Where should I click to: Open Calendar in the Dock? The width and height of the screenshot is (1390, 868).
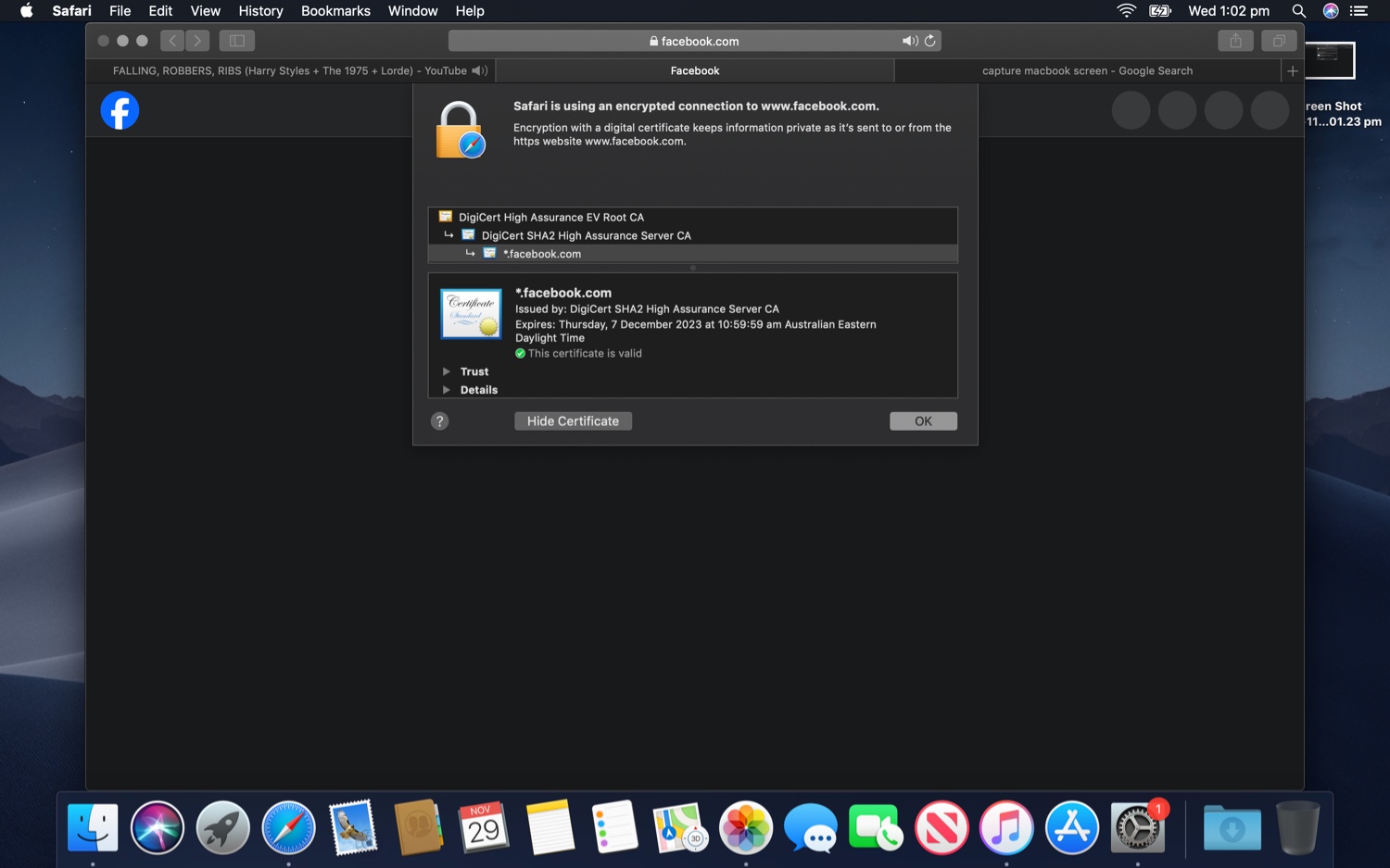pyautogui.click(x=484, y=827)
